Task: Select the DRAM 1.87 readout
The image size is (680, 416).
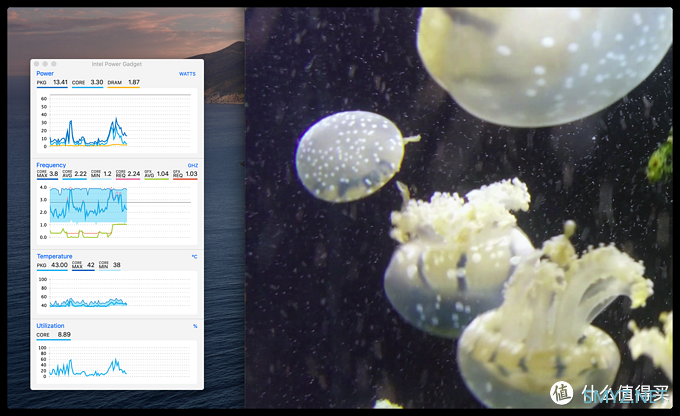Action: [124, 82]
